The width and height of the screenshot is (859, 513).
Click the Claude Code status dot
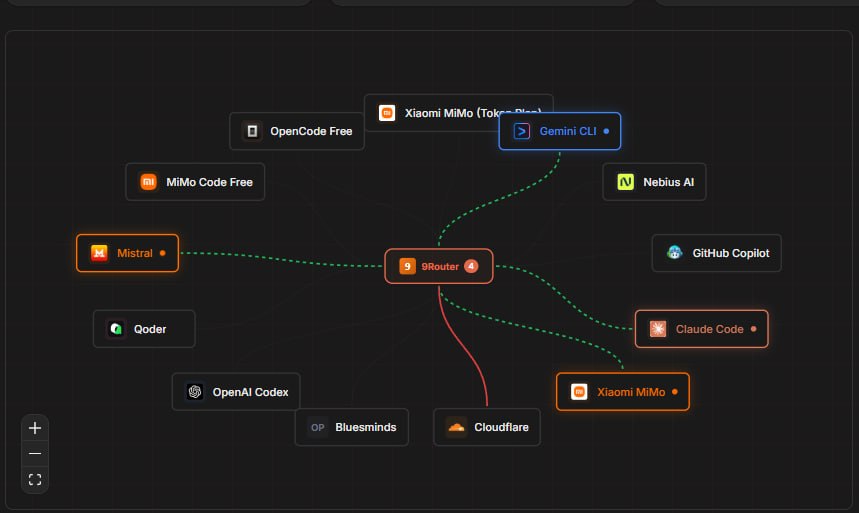[754, 329]
